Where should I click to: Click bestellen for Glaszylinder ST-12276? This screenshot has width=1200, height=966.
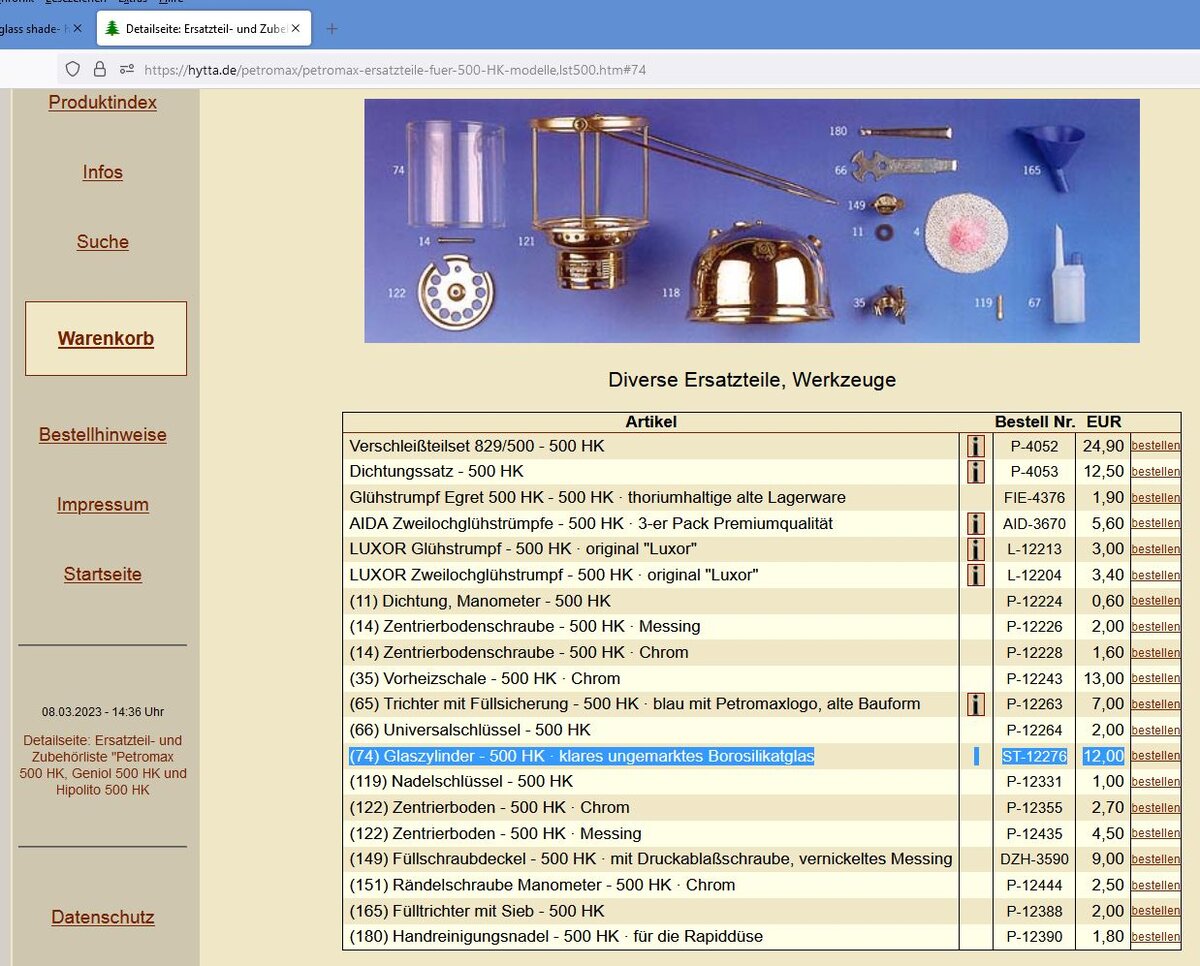(x=1155, y=756)
